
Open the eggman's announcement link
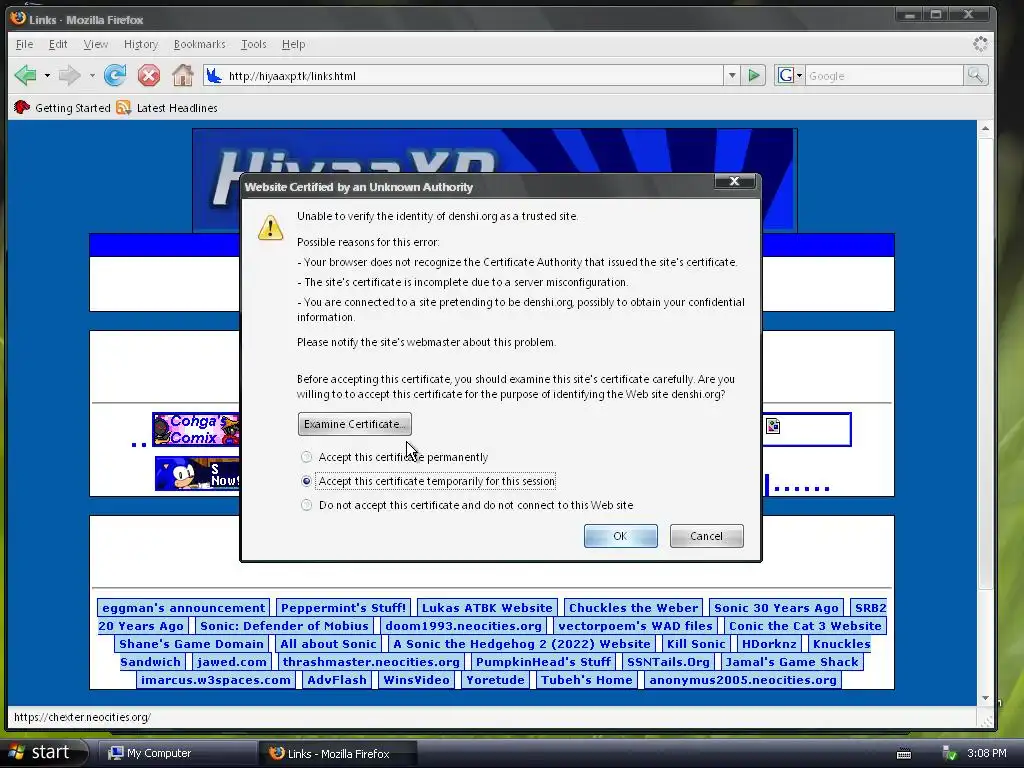coord(184,608)
